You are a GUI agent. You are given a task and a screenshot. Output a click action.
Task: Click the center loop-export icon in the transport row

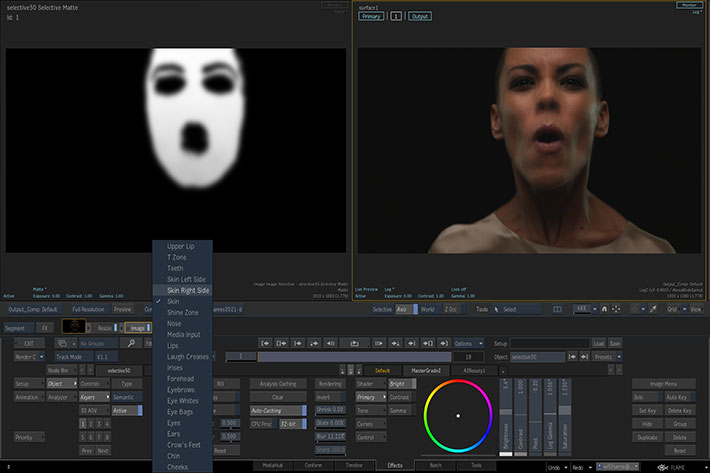pos(355,344)
